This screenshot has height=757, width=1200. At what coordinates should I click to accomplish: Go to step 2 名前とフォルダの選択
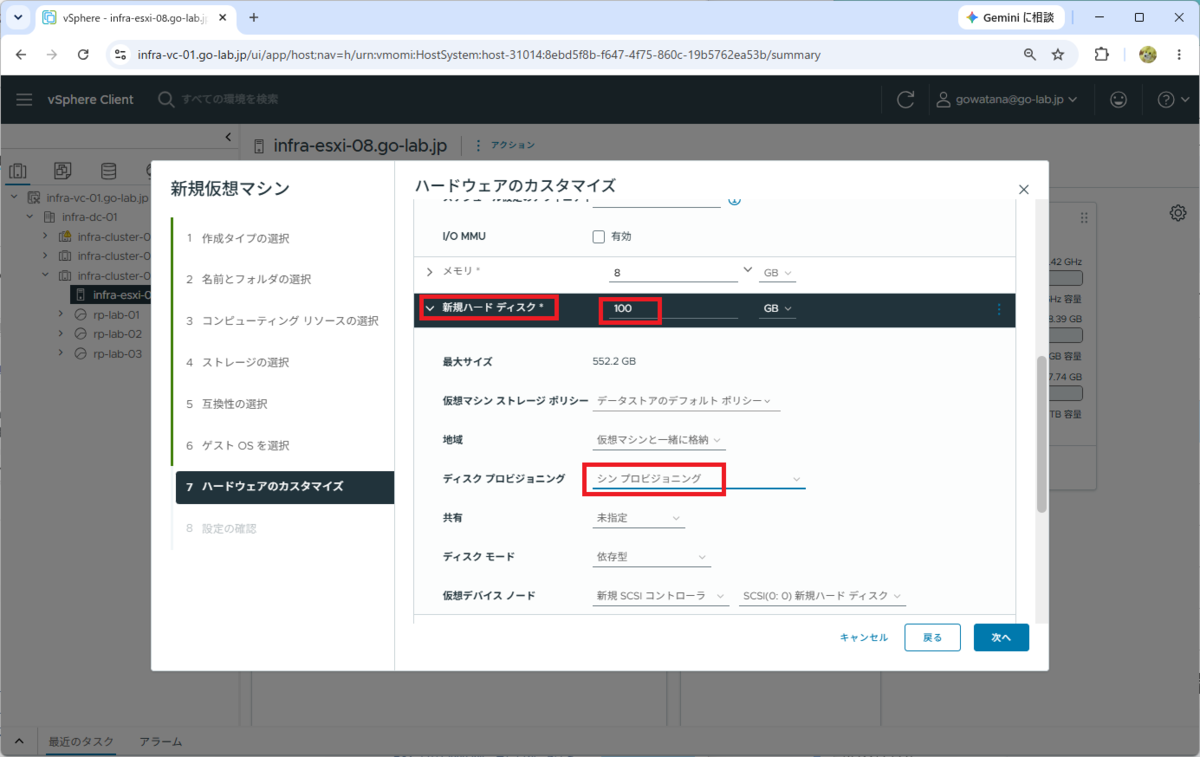[248, 279]
